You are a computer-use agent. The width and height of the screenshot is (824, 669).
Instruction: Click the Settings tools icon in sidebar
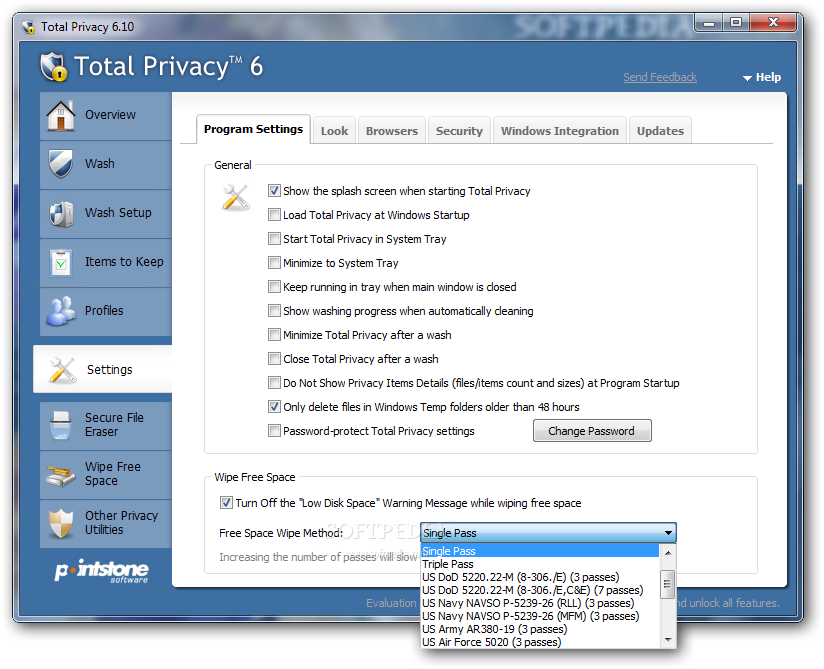tap(63, 370)
